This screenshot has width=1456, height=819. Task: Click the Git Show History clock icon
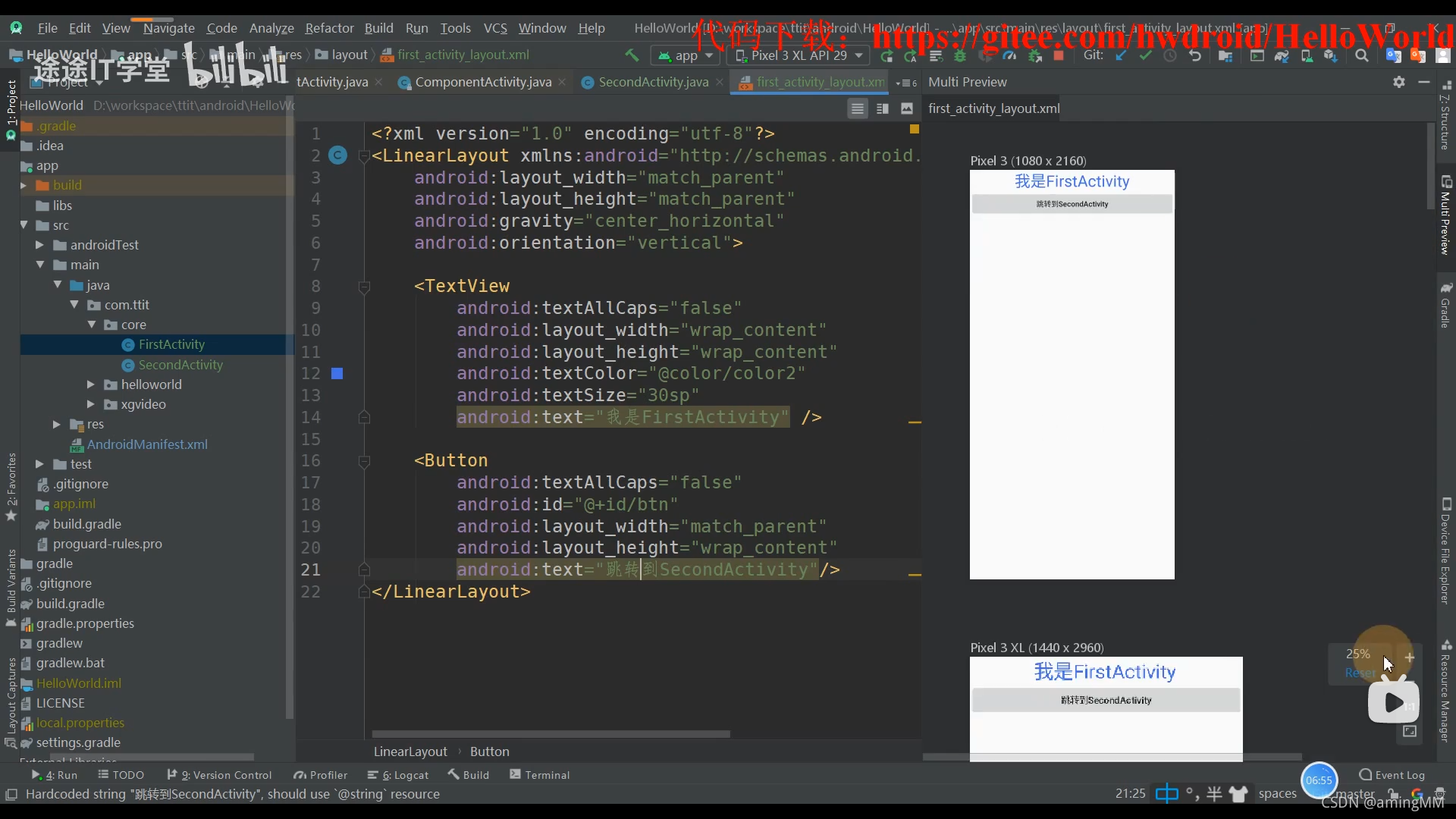(x=1170, y=55)
